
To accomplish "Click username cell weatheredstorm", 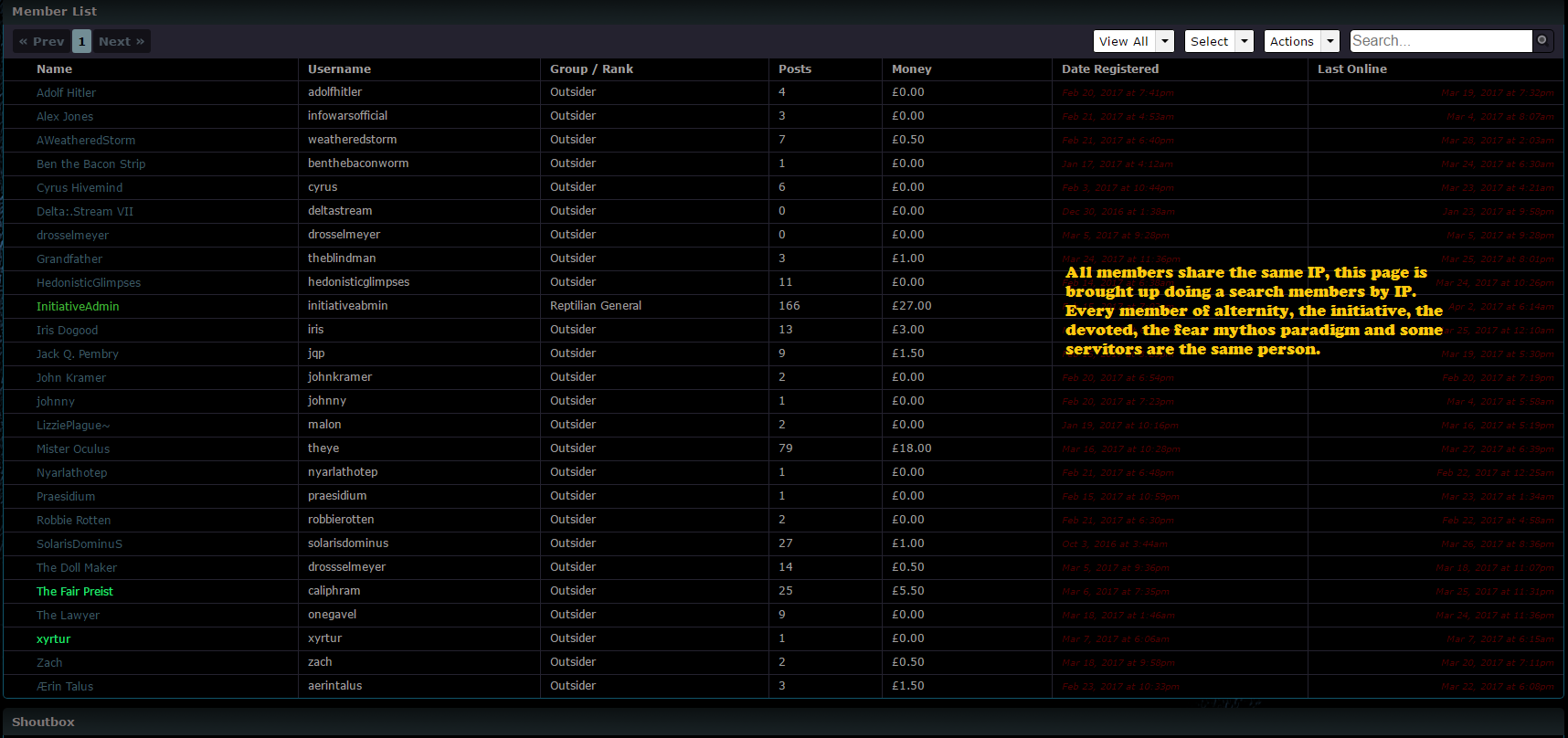I will [x=353, y=140].
